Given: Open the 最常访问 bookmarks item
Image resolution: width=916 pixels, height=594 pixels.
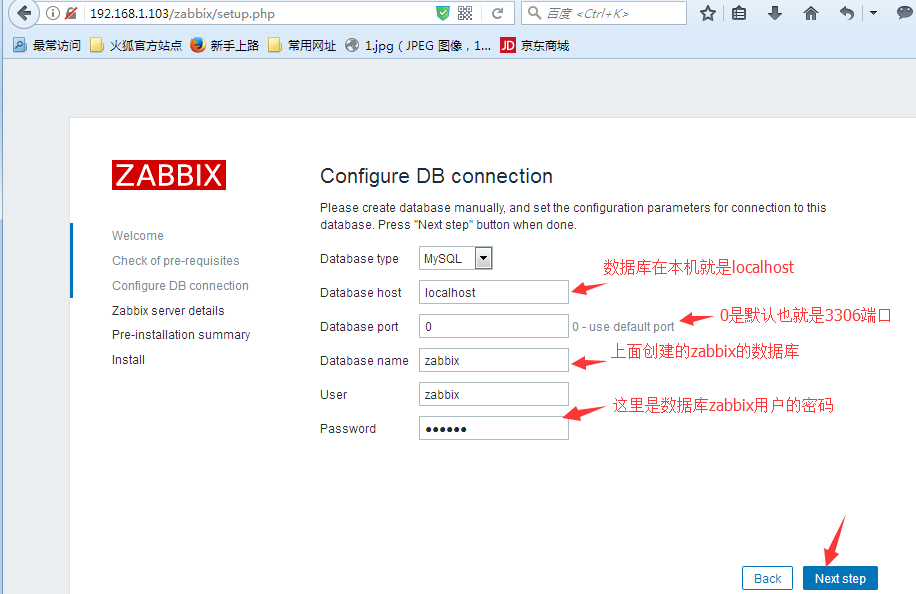Looking at the screenshot, I should [x=47, y=45].
